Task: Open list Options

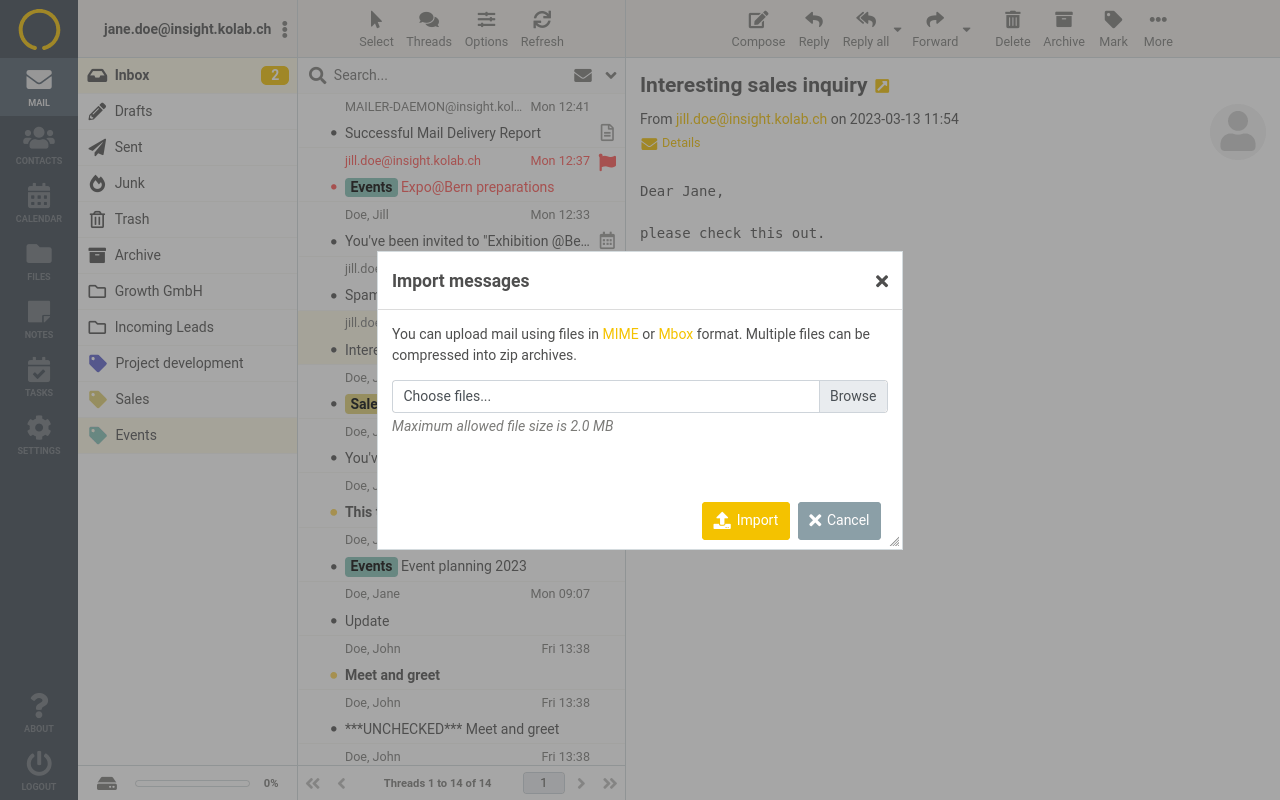Action: click(x=486, y=29)
